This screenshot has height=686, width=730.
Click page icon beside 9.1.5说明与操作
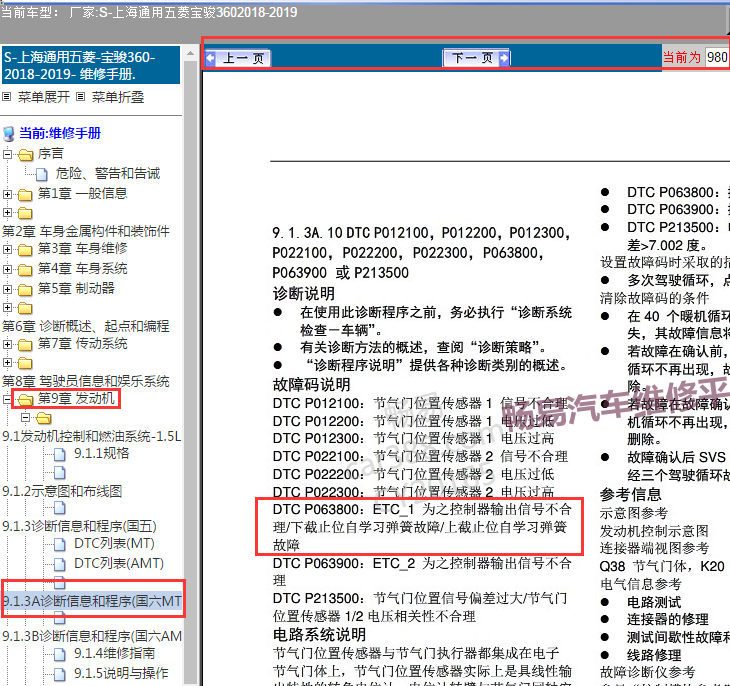(60, 674)
